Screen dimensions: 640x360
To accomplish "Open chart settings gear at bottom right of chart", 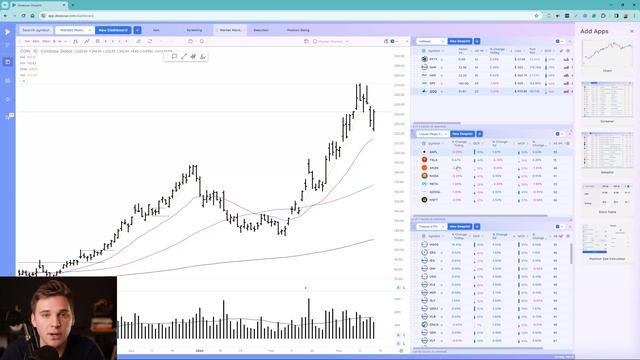I will click(x=401, y=351).
